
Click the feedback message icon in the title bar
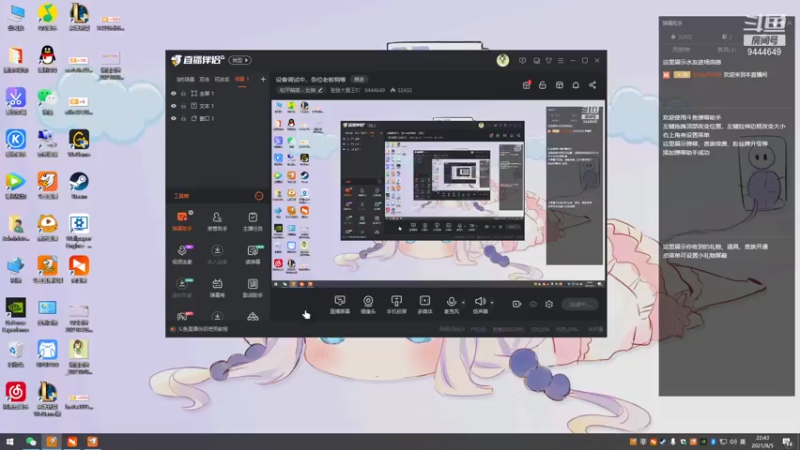coord(522,60)
